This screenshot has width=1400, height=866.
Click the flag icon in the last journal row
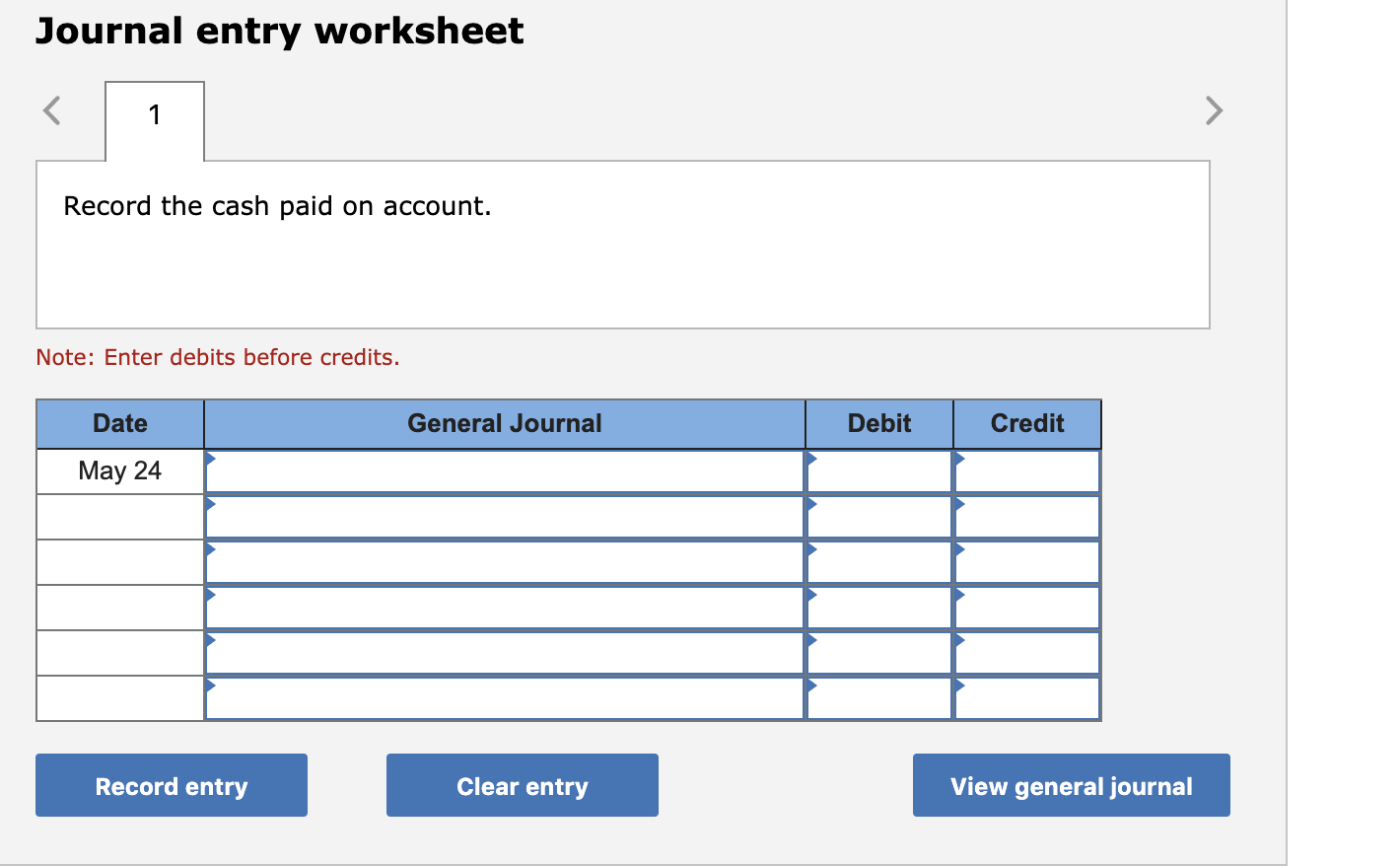coord(211,686)
